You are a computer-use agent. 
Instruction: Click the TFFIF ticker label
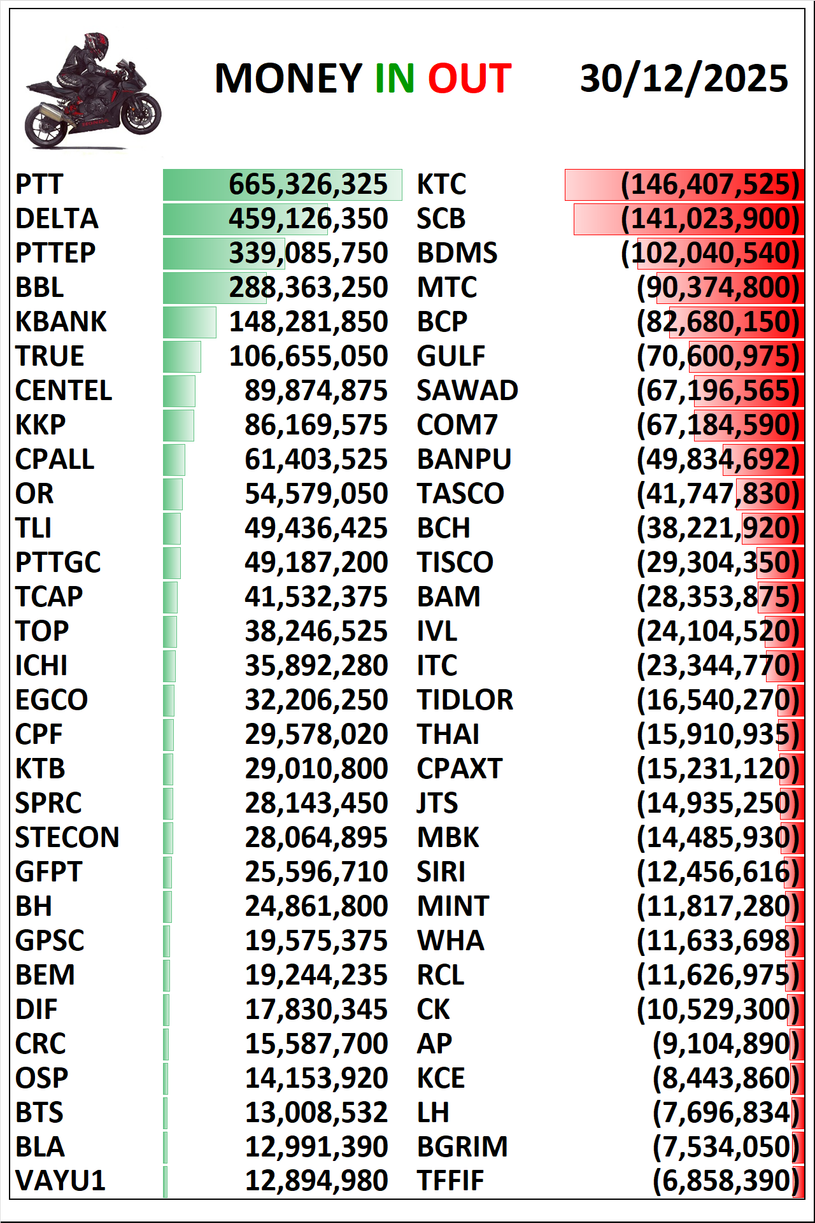(x=450, y=1181)
